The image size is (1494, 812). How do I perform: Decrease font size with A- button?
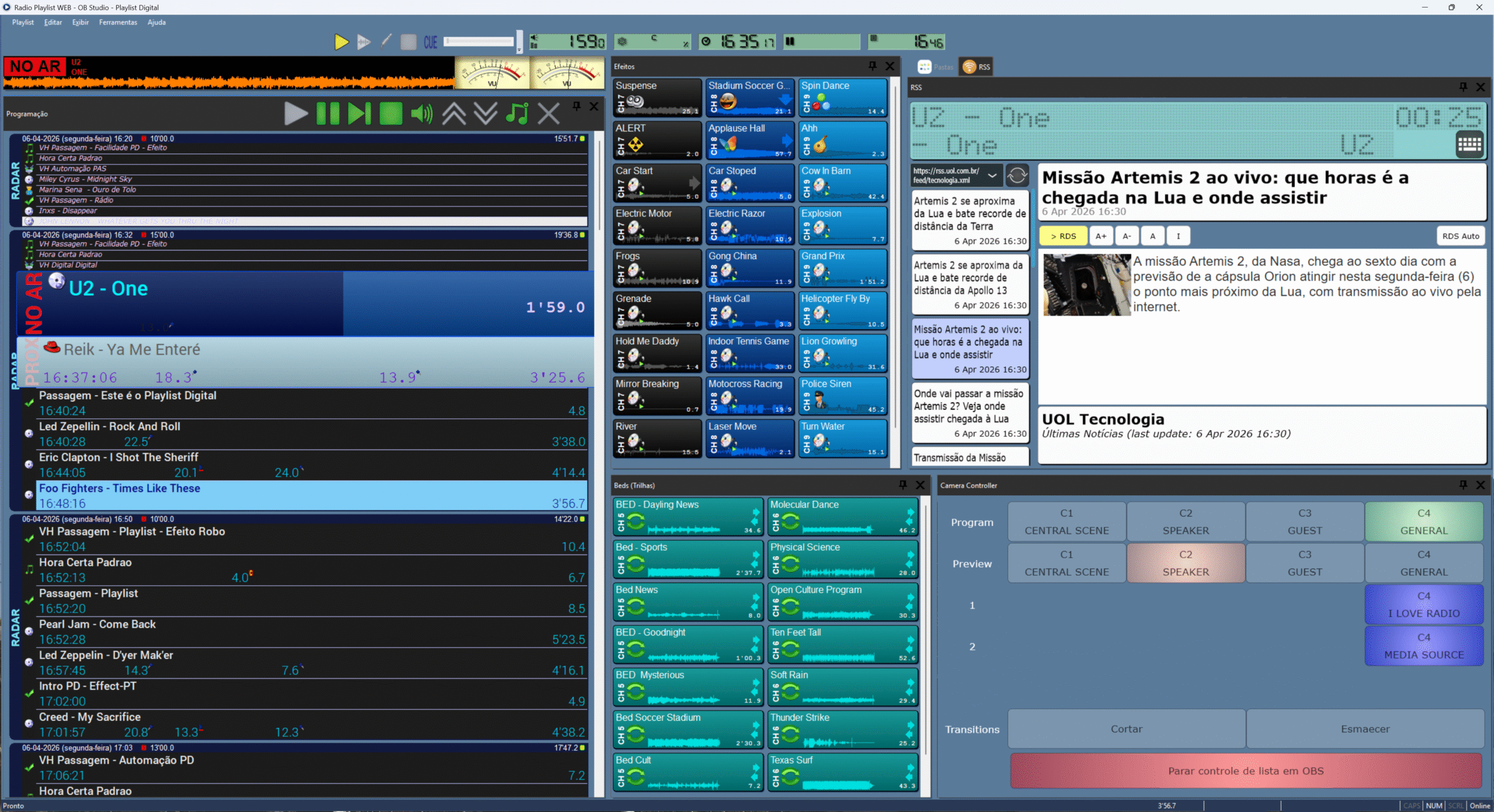(x=1127, y=236)
